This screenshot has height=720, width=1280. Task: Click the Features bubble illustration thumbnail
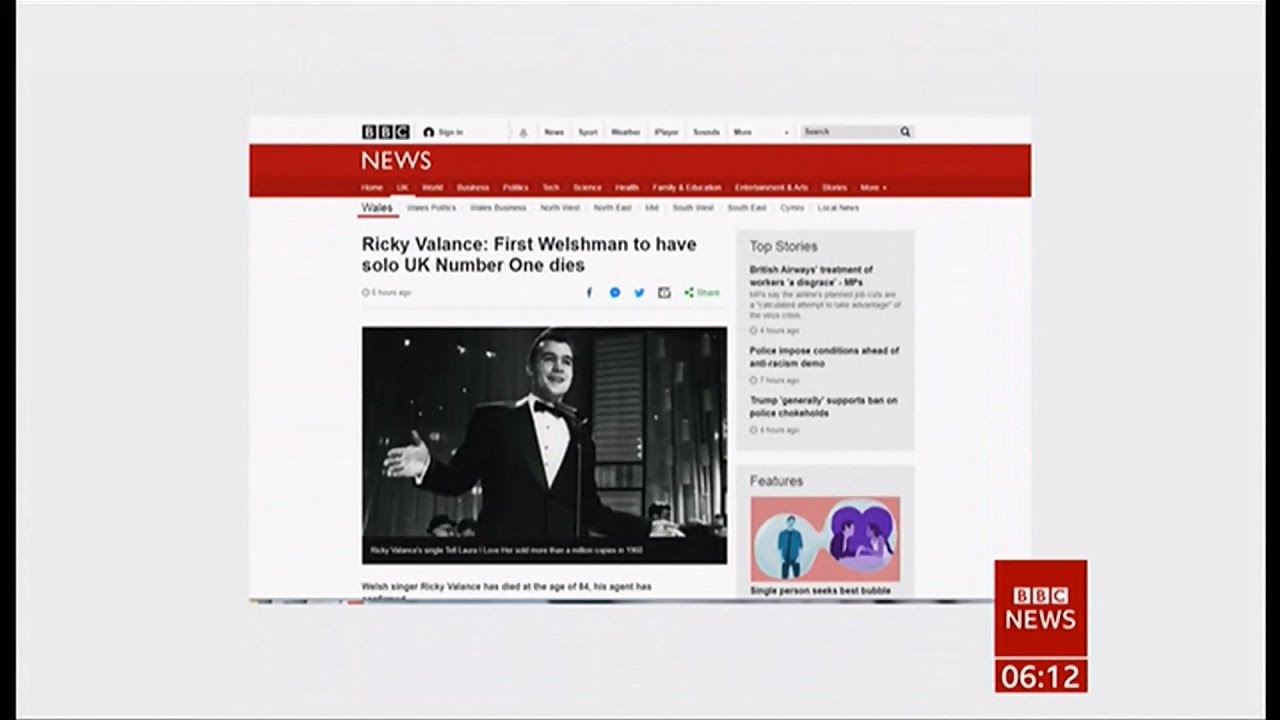pyautogui.click(x=825, y=539)
